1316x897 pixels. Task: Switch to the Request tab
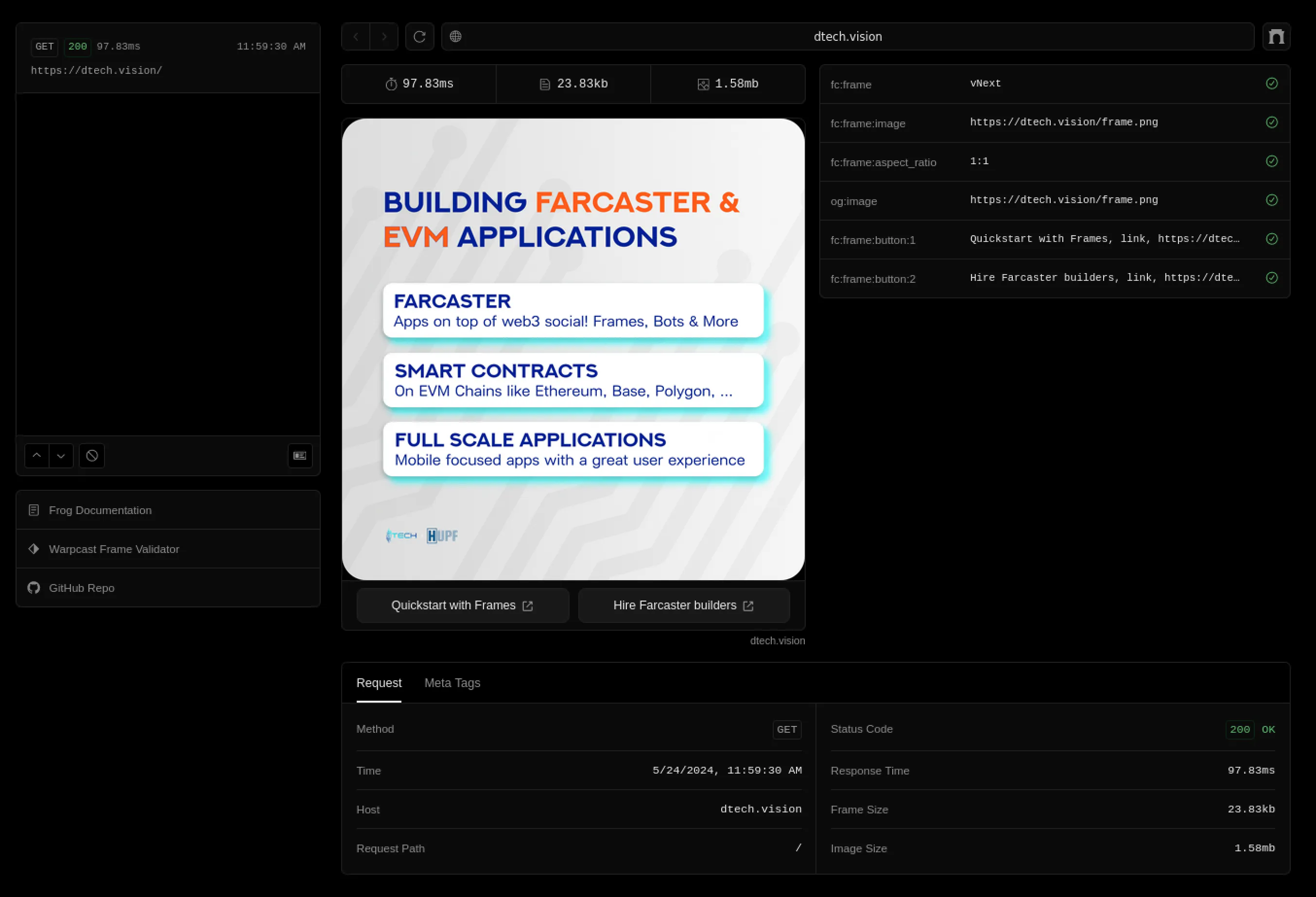[x=379, y=683]
